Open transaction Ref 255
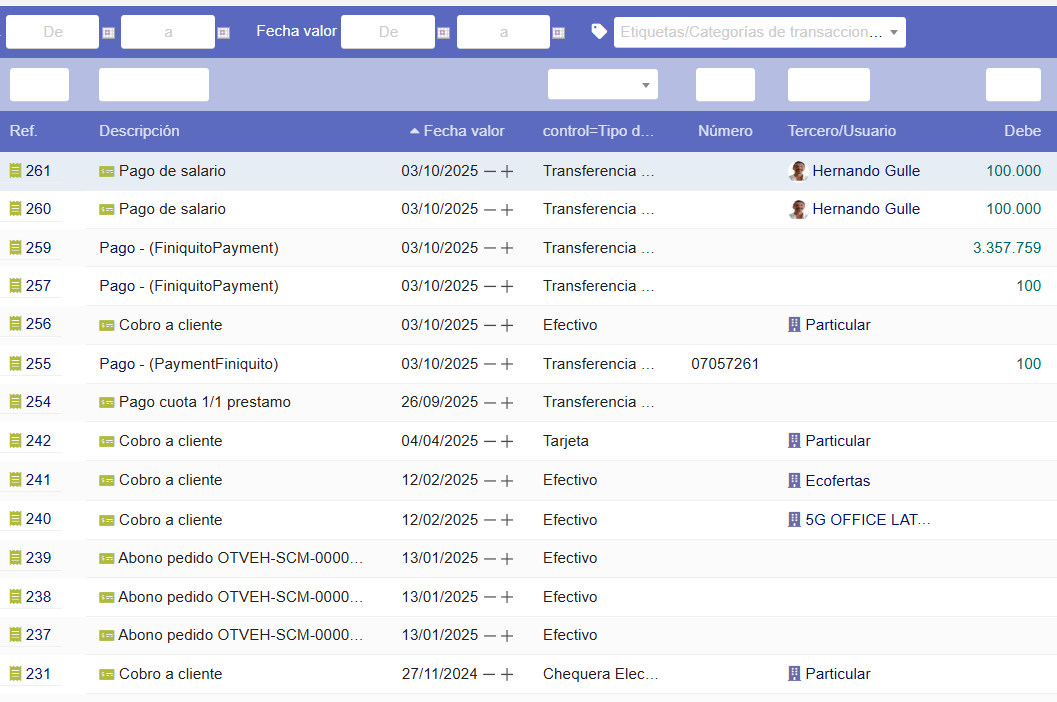This screenshot has height=702, width=1057. tap(38, 364)
